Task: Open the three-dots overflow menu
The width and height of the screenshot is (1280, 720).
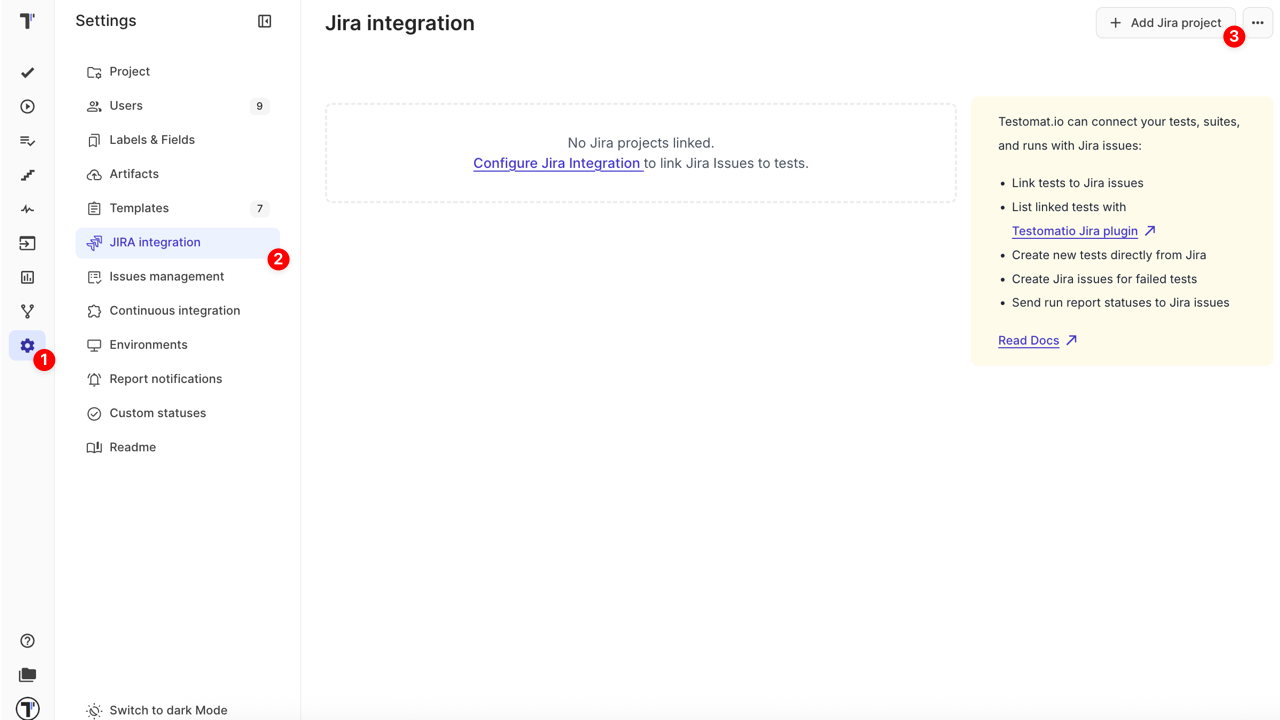Action: (1257, 22)
